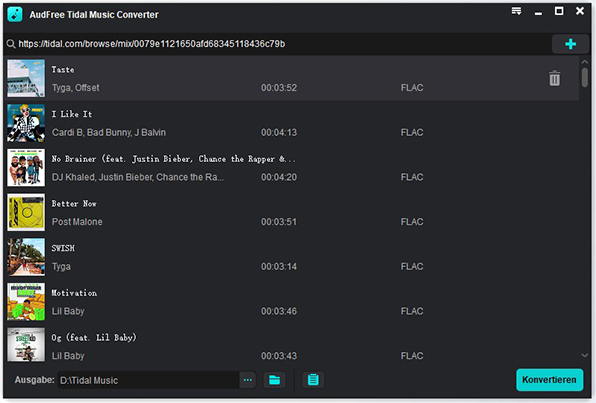Click the Tyga artist under SWISH
This screenshot has height=403, width=596.
click(61, 267)
